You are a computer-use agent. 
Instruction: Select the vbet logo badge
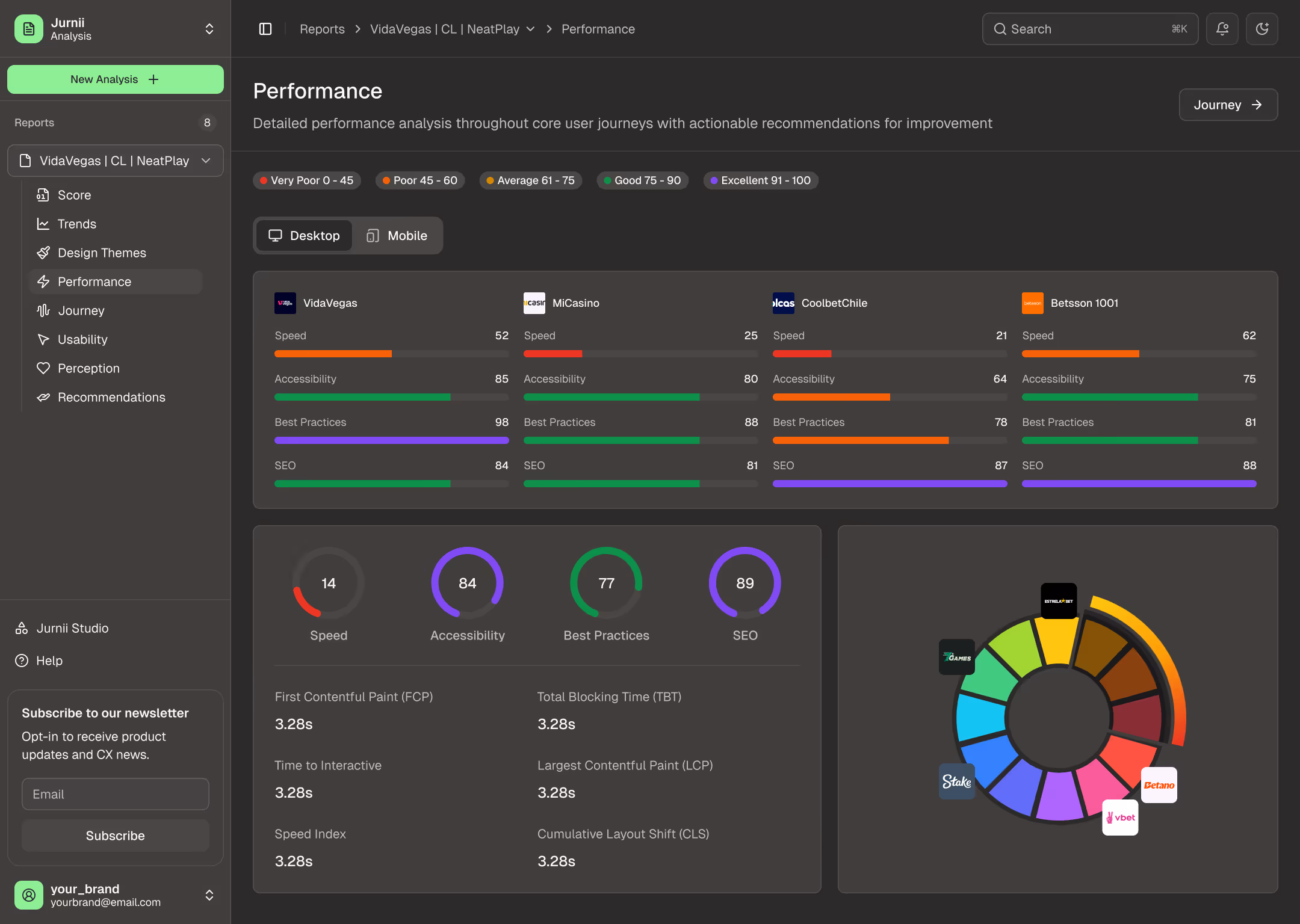coord(1120,818)
